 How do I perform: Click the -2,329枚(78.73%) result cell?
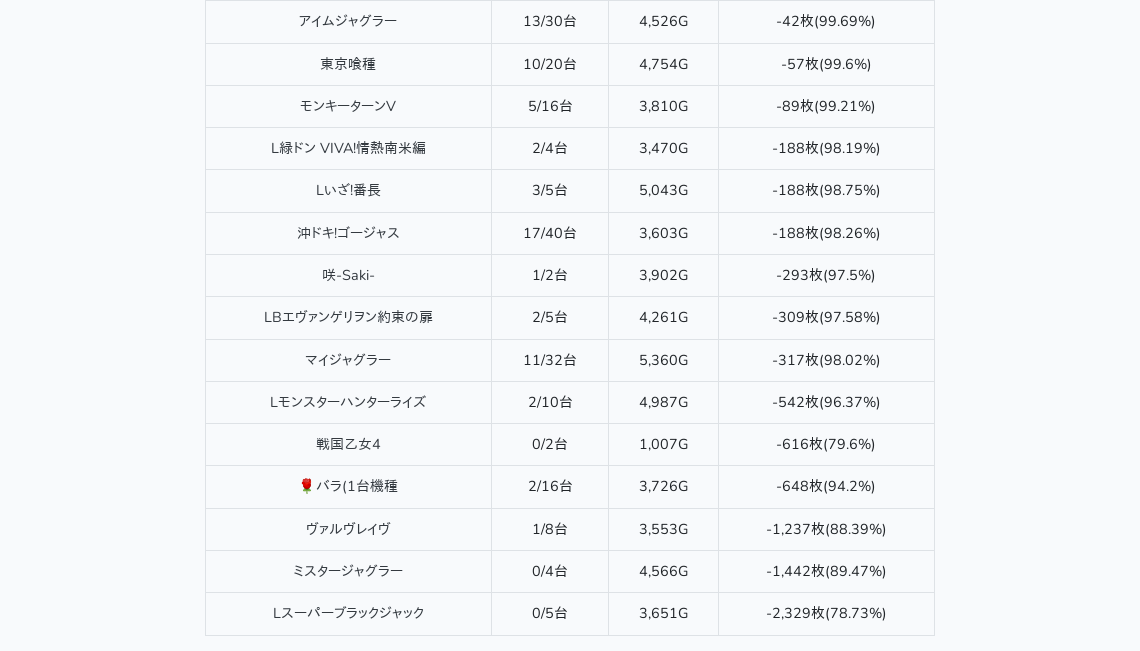(826, 613)
